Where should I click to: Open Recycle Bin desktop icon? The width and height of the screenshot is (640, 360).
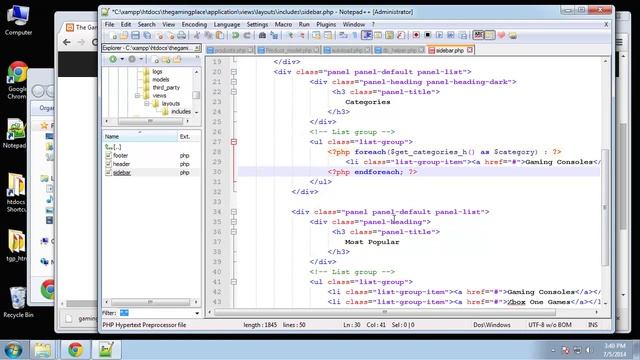pyautogui.click(x=18, y=302)
